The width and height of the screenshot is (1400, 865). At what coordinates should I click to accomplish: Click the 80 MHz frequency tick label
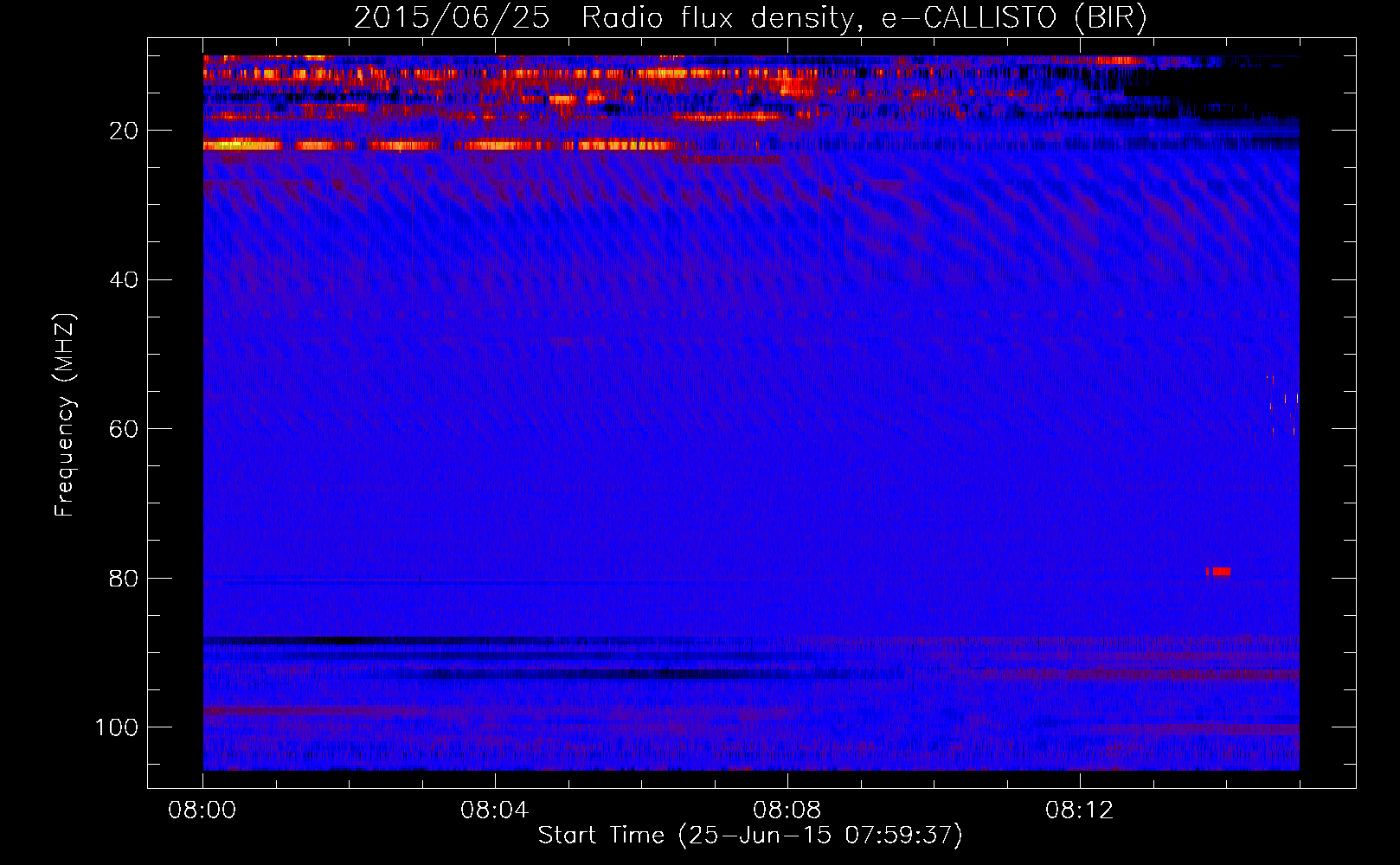(x=125, y=578)
